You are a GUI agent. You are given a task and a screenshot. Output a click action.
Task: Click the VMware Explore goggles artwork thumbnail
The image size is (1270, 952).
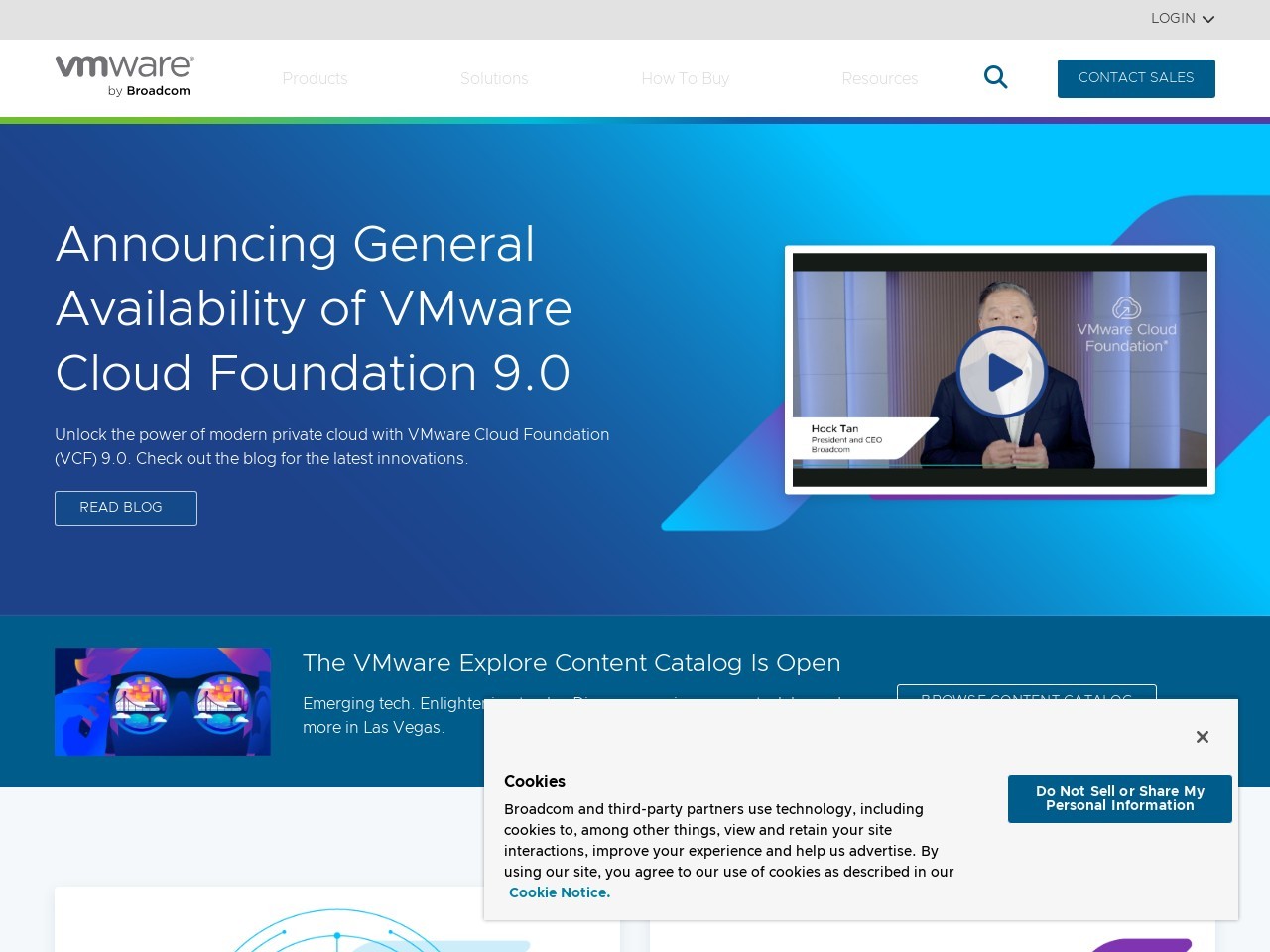[162, 700]
